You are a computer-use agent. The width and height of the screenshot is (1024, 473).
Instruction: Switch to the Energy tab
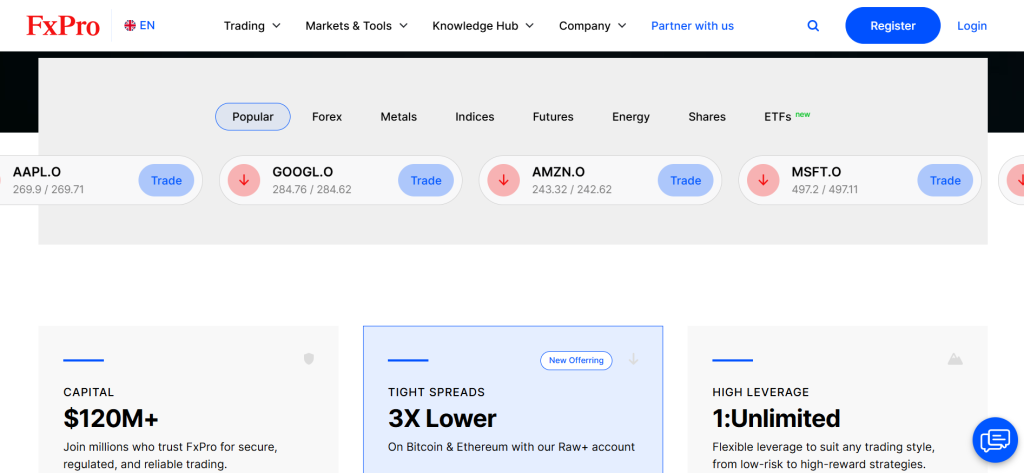tap(631, 117)
